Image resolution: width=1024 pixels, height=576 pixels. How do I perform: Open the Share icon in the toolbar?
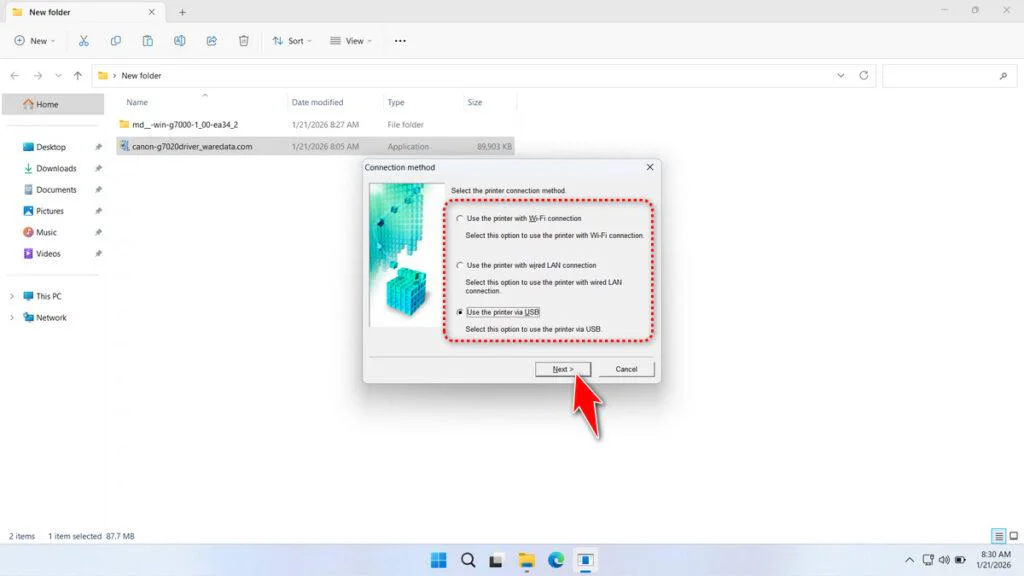coord(211,40)
